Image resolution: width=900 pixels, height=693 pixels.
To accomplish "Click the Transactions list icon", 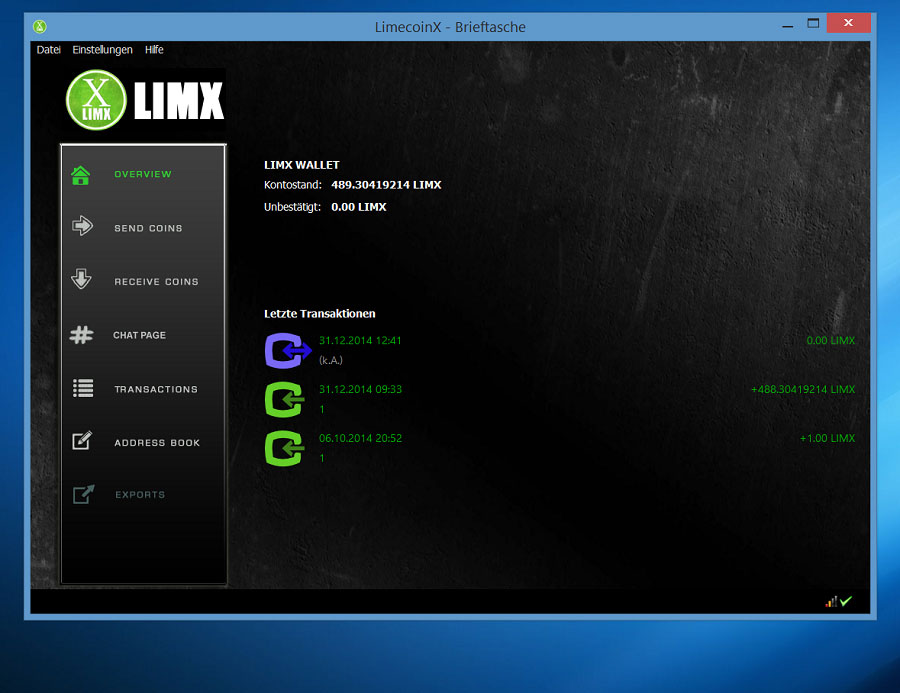I will [x=82, y=389].
